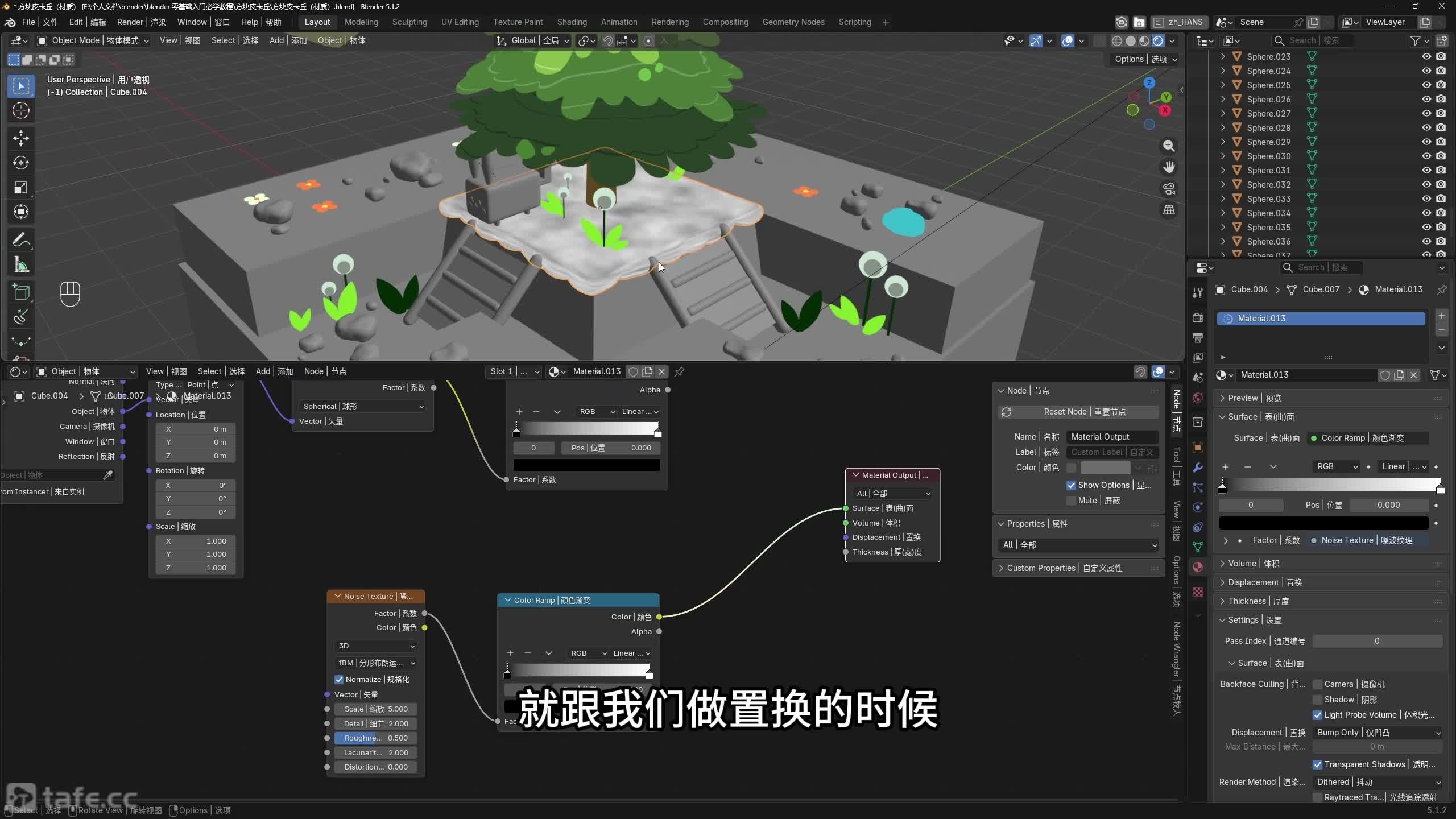Viewport: 1456px width, 819px height.
Task: Unlink Material.013 in node editor header
Action: pos(661,371)
